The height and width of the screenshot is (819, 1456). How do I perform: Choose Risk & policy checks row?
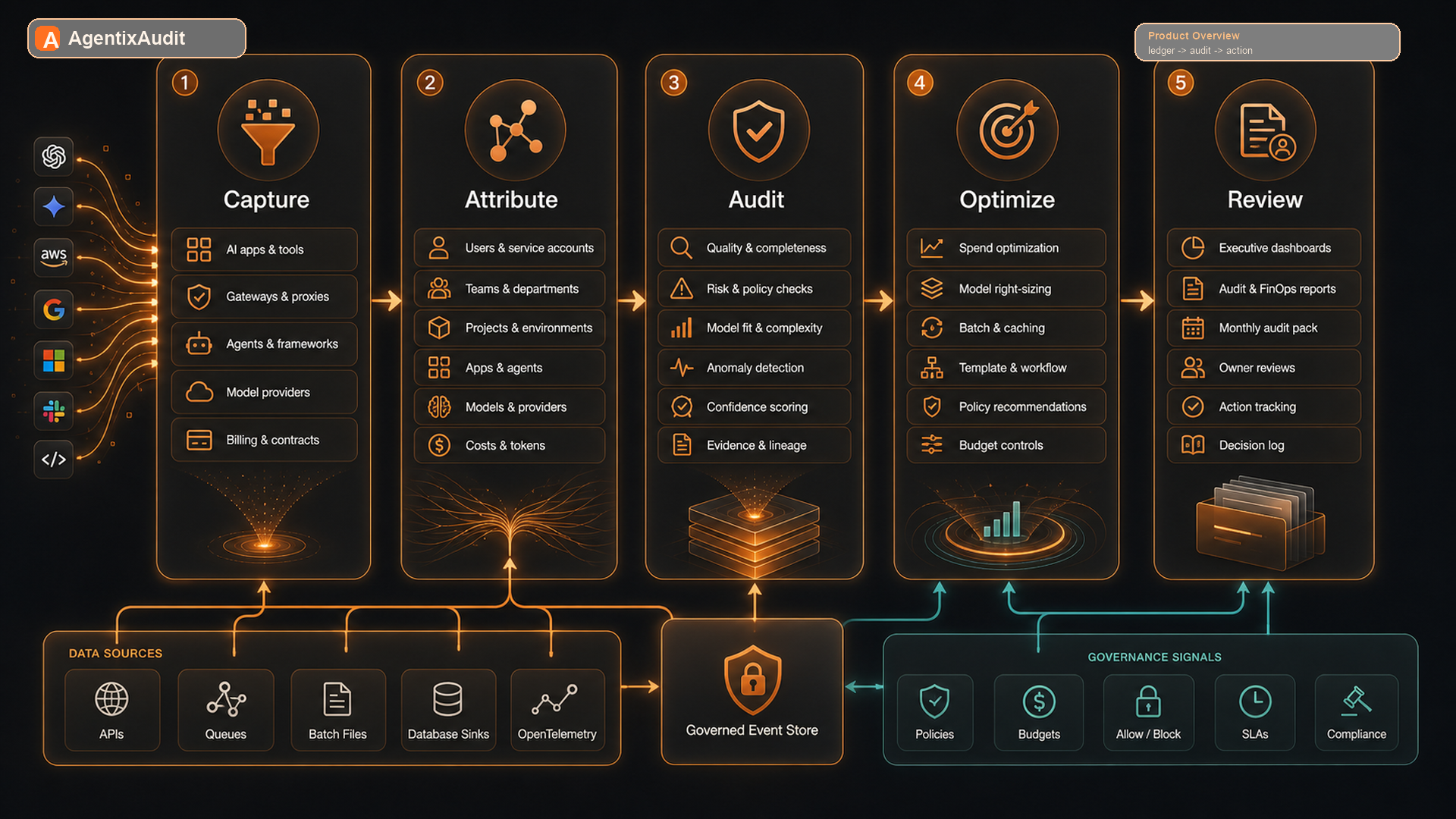pos(755,289)
